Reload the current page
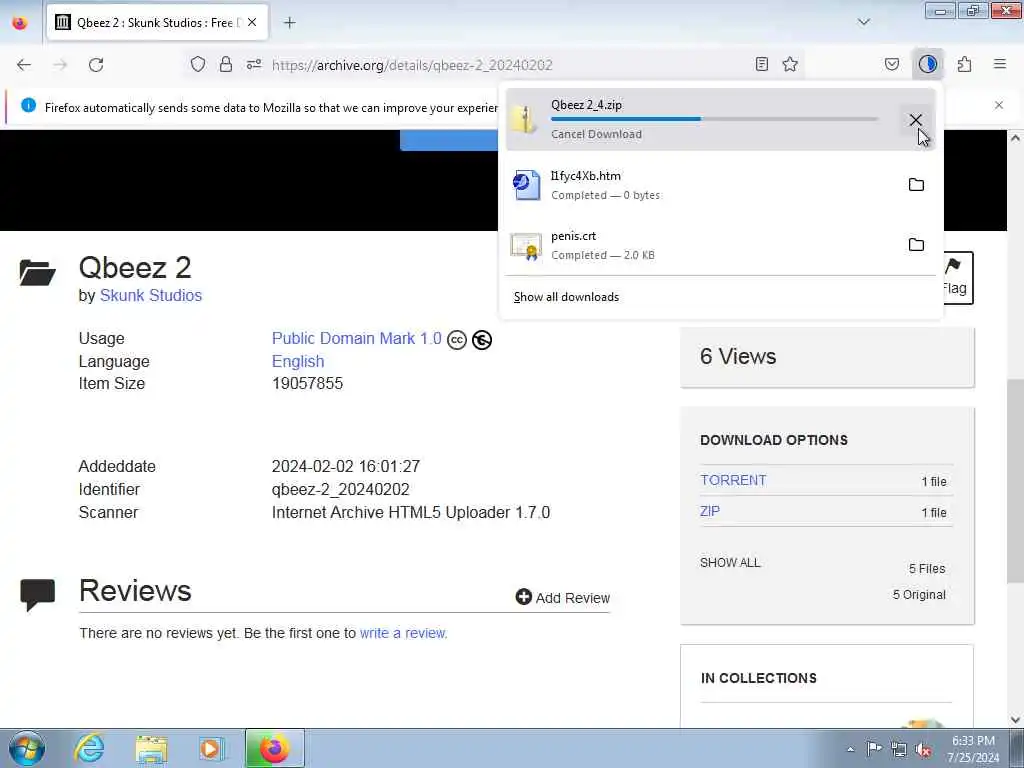 tap(96, 65)
